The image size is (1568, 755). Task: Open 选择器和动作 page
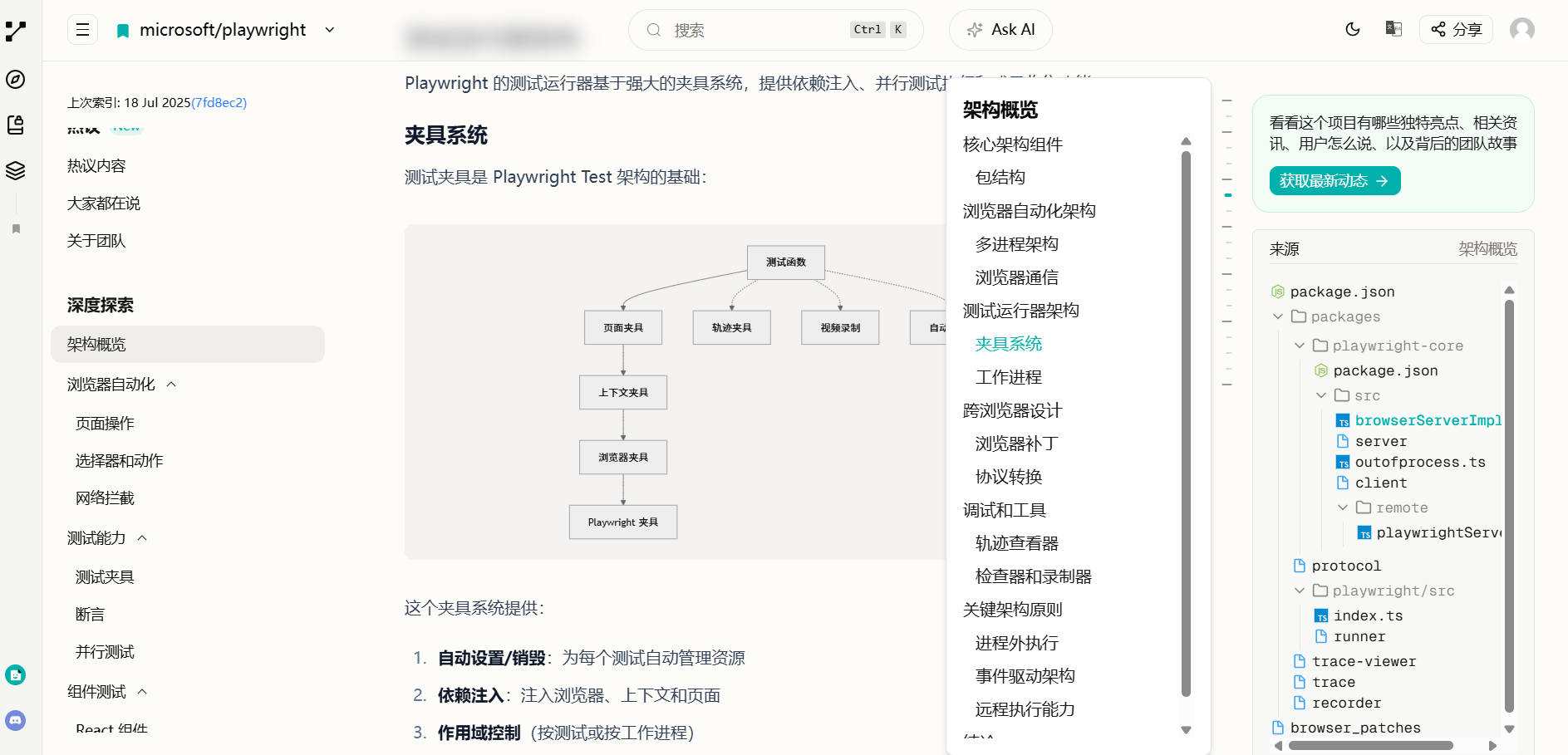[119, 461]
